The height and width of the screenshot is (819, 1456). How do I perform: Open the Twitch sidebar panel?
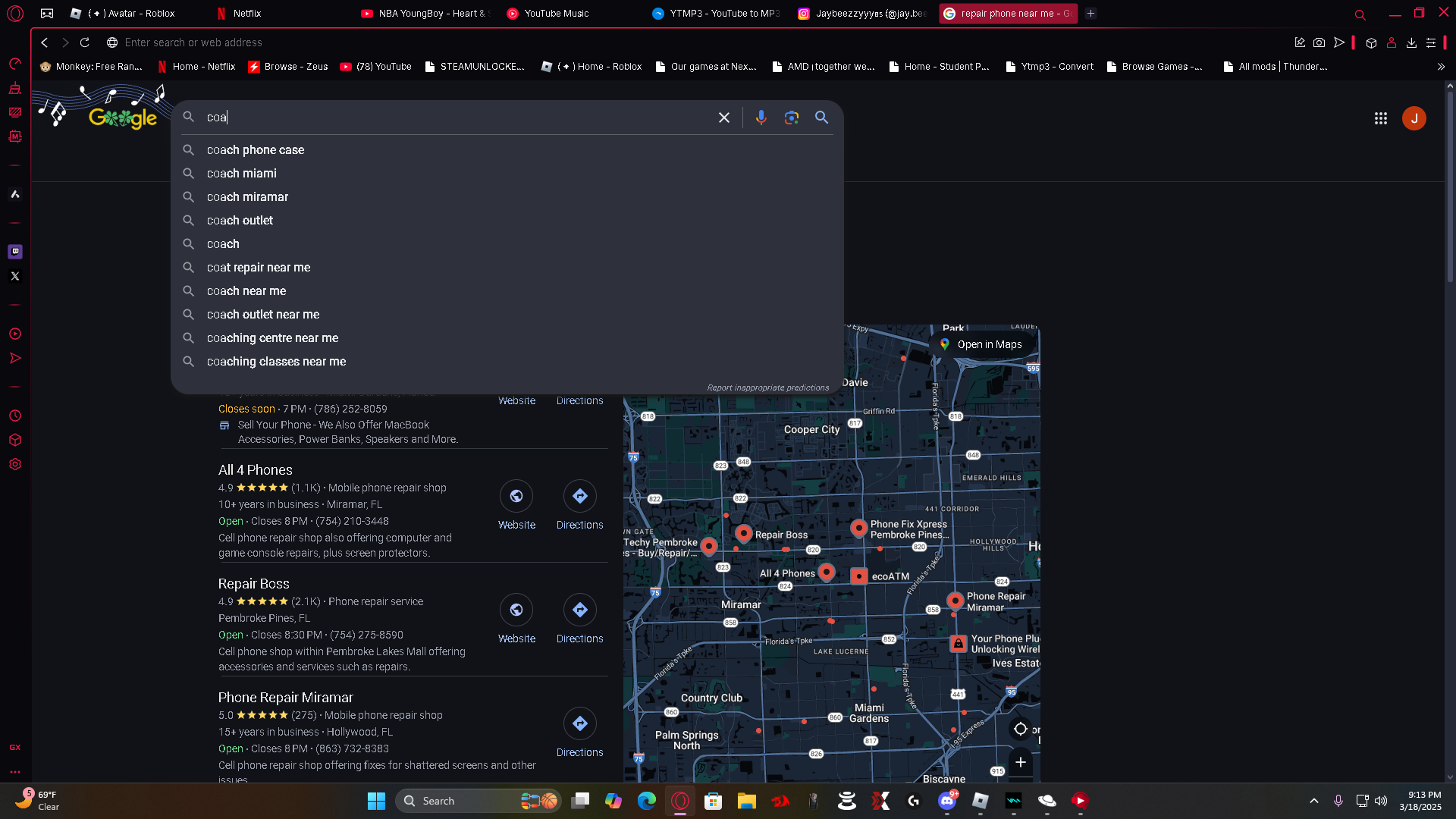[x=15, y=252]
